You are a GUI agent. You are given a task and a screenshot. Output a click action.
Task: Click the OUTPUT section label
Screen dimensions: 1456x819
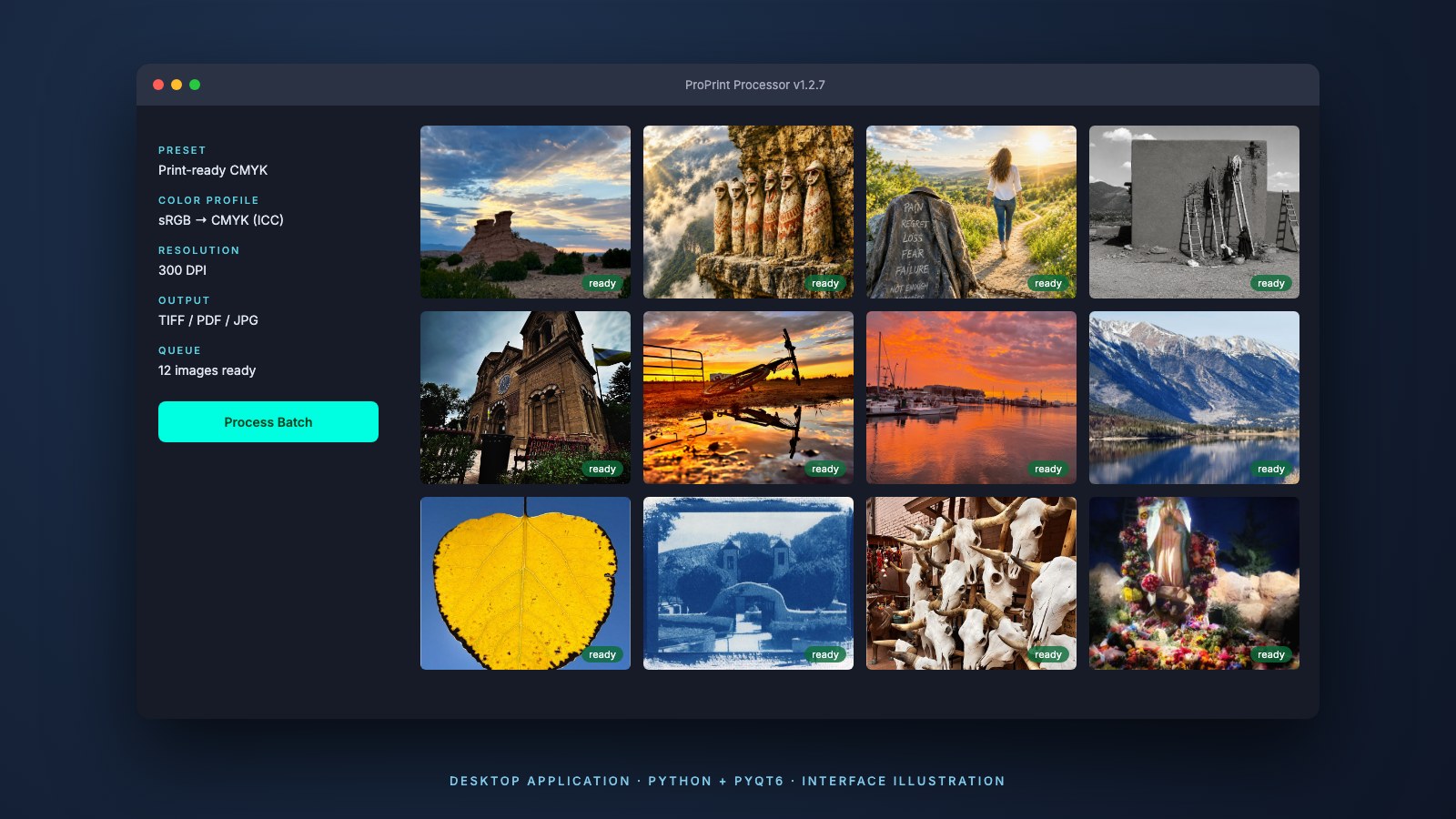coord(184,300)
